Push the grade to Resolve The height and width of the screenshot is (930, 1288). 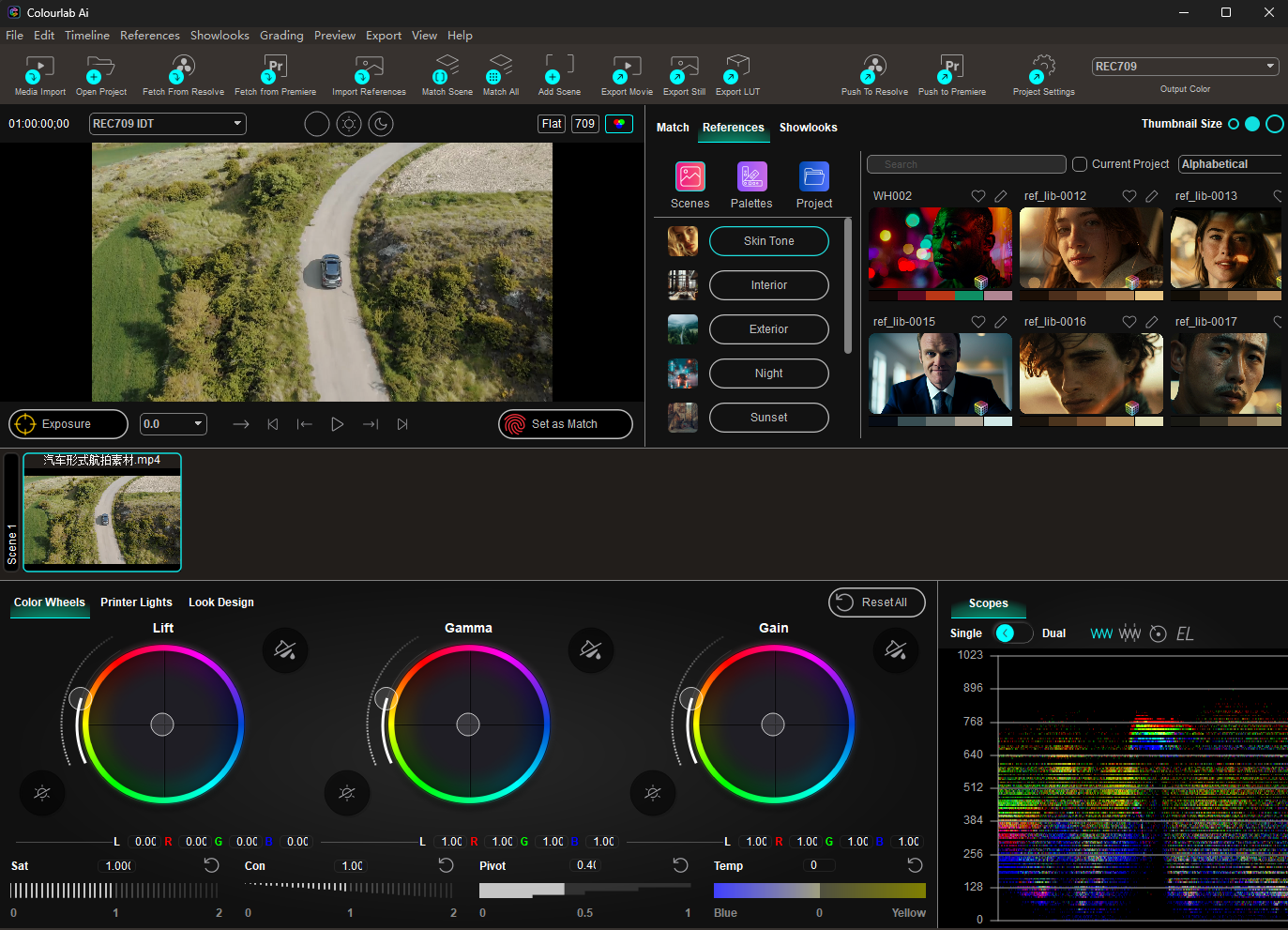(874, 70)
